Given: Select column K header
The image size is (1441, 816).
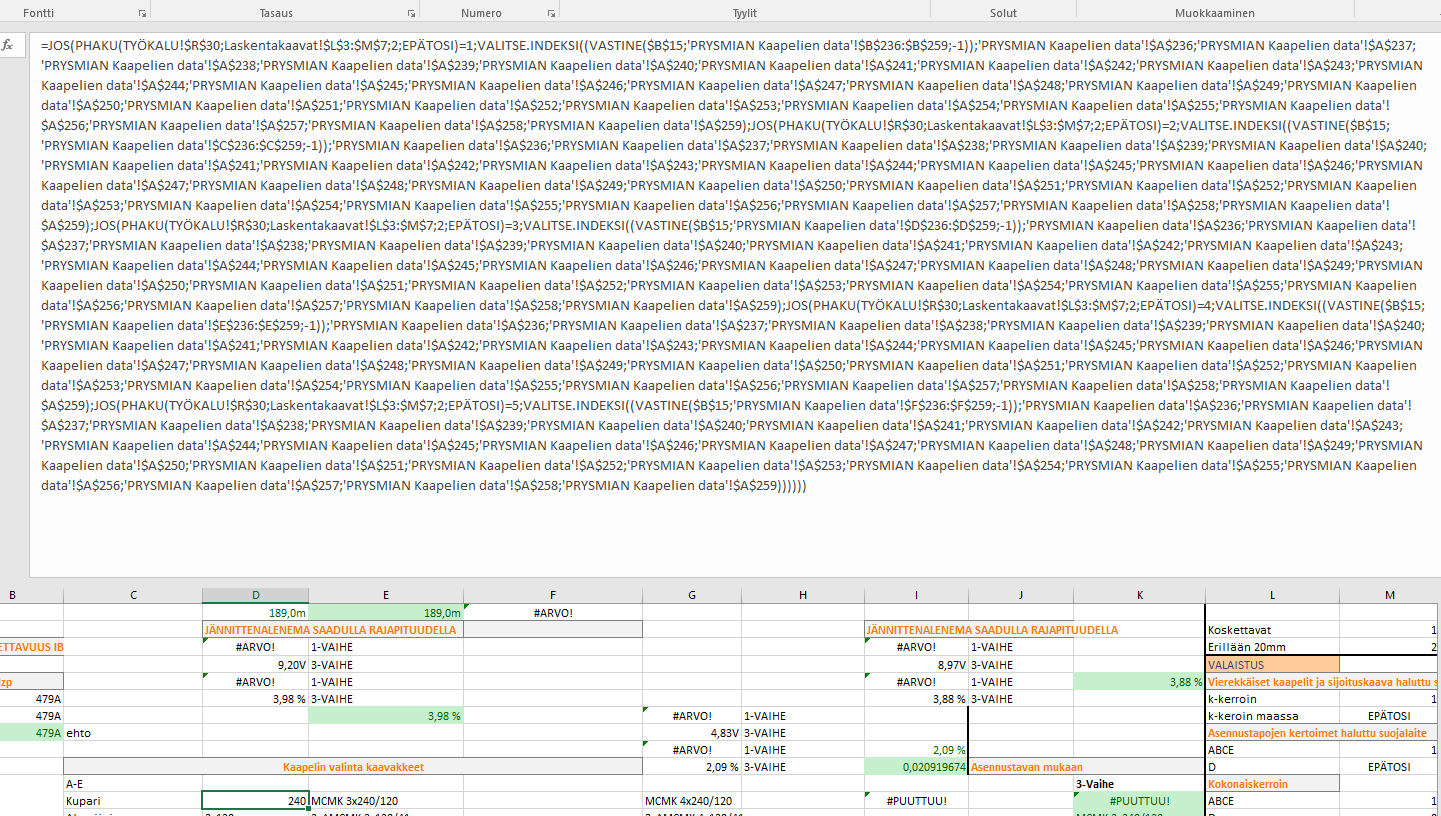Looking at the screenshot, I should coord(1140,595).
